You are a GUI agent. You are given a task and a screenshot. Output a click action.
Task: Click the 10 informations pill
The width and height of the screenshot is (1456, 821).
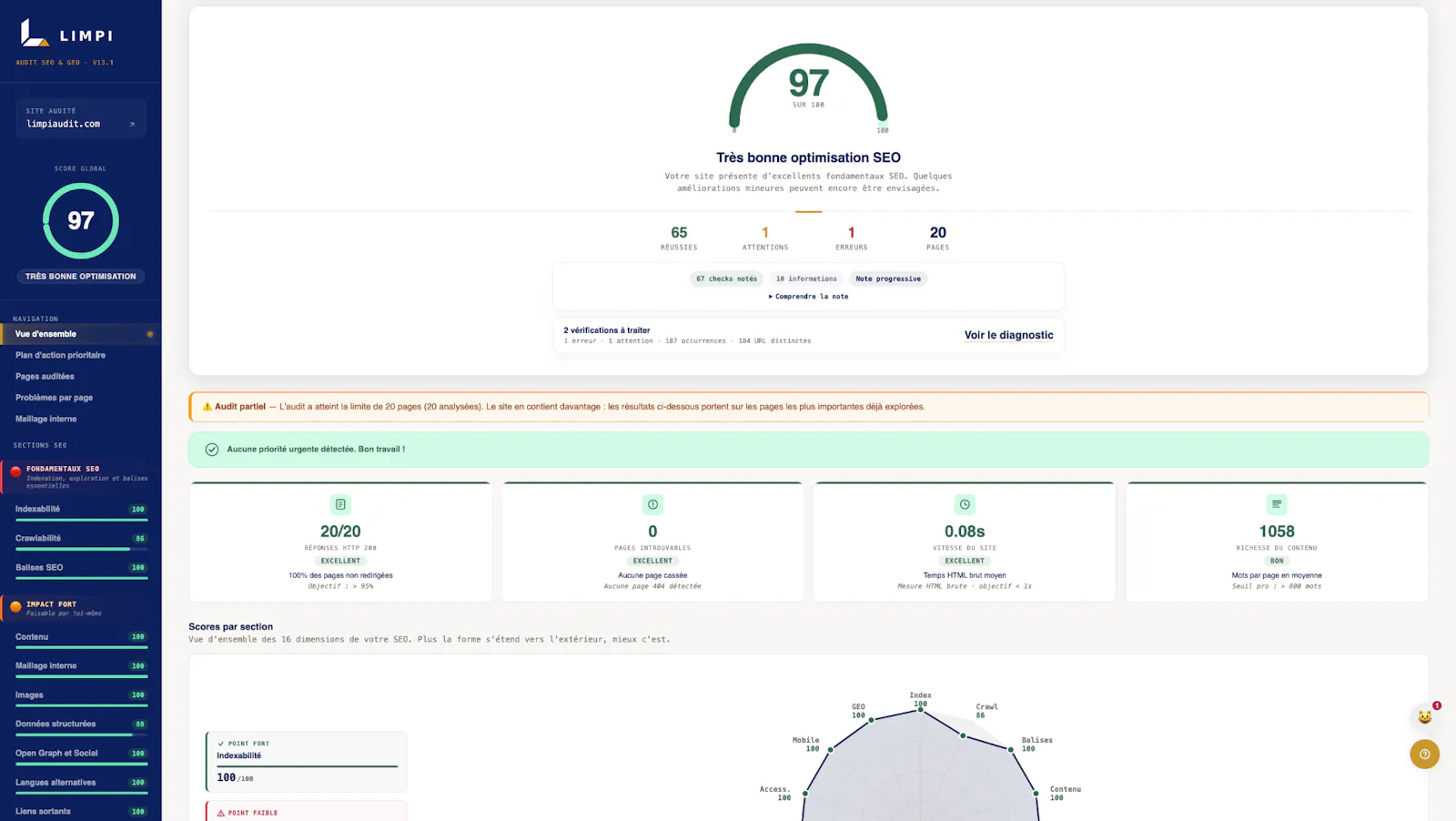(806, 279)
